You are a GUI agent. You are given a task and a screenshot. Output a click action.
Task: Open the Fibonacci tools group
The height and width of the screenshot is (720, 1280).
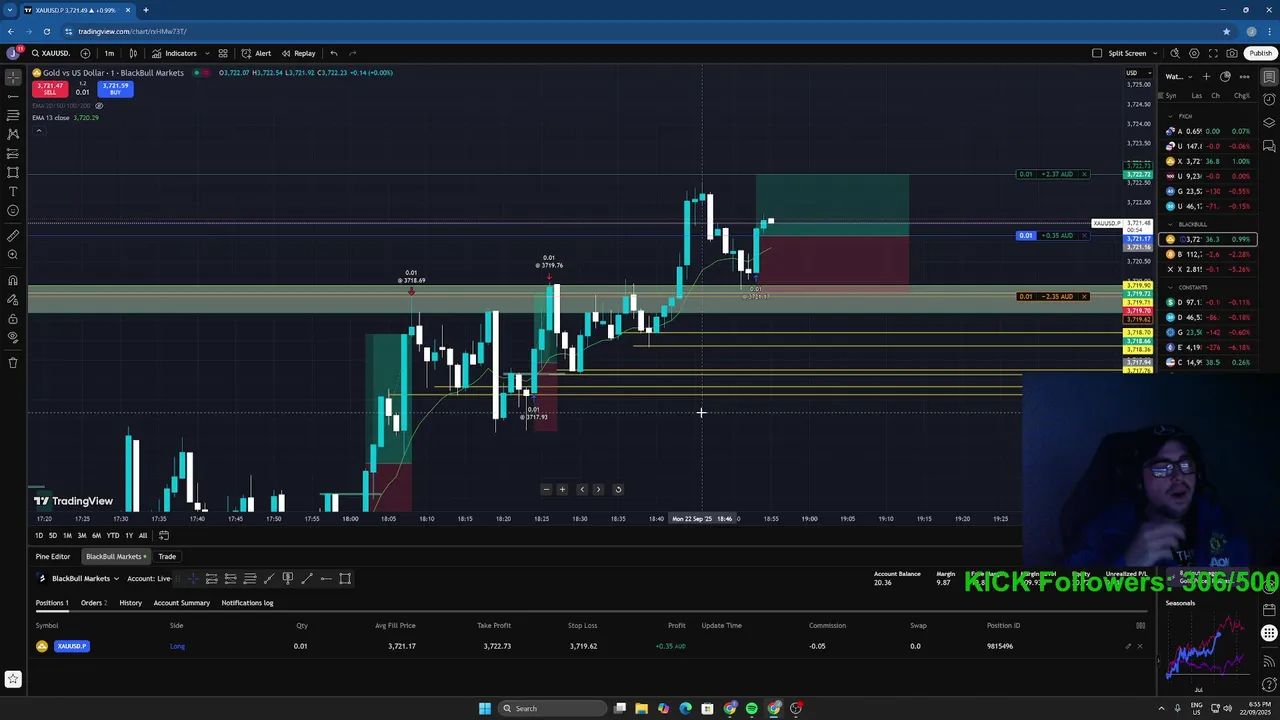point(13,115)
